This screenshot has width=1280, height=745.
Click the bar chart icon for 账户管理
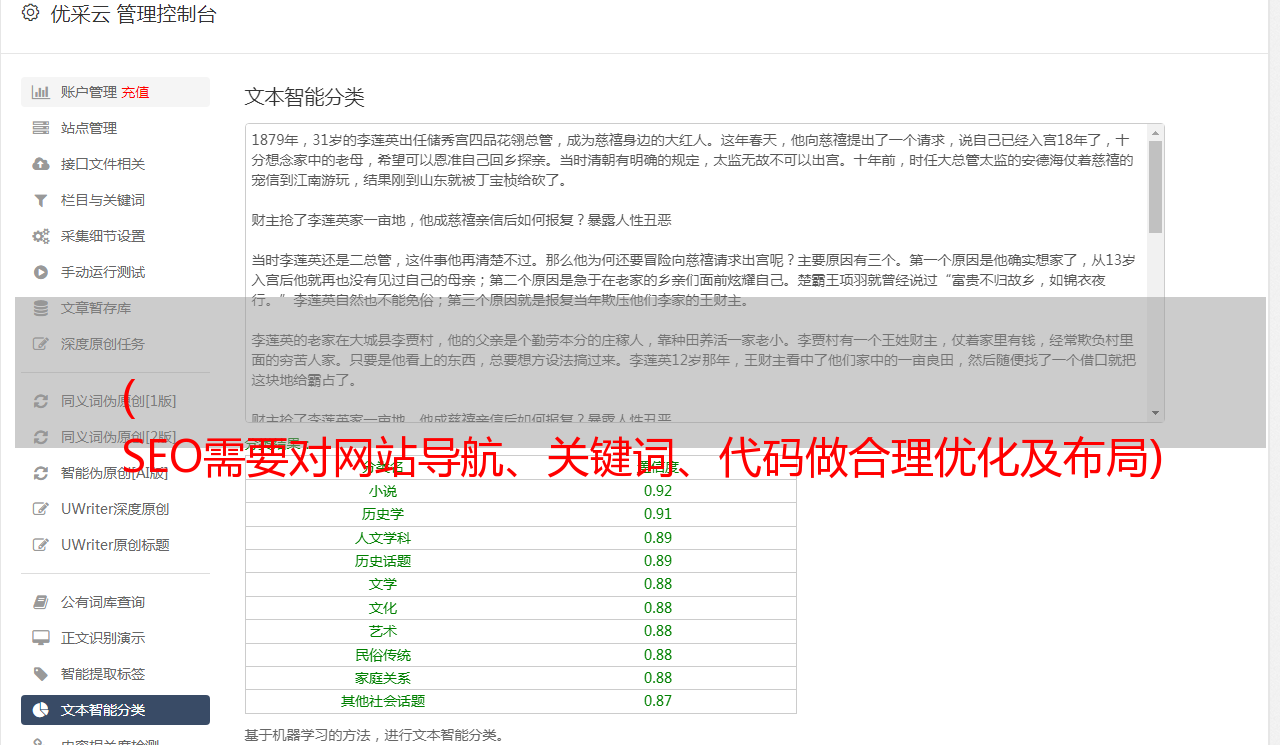pos(40,92)
